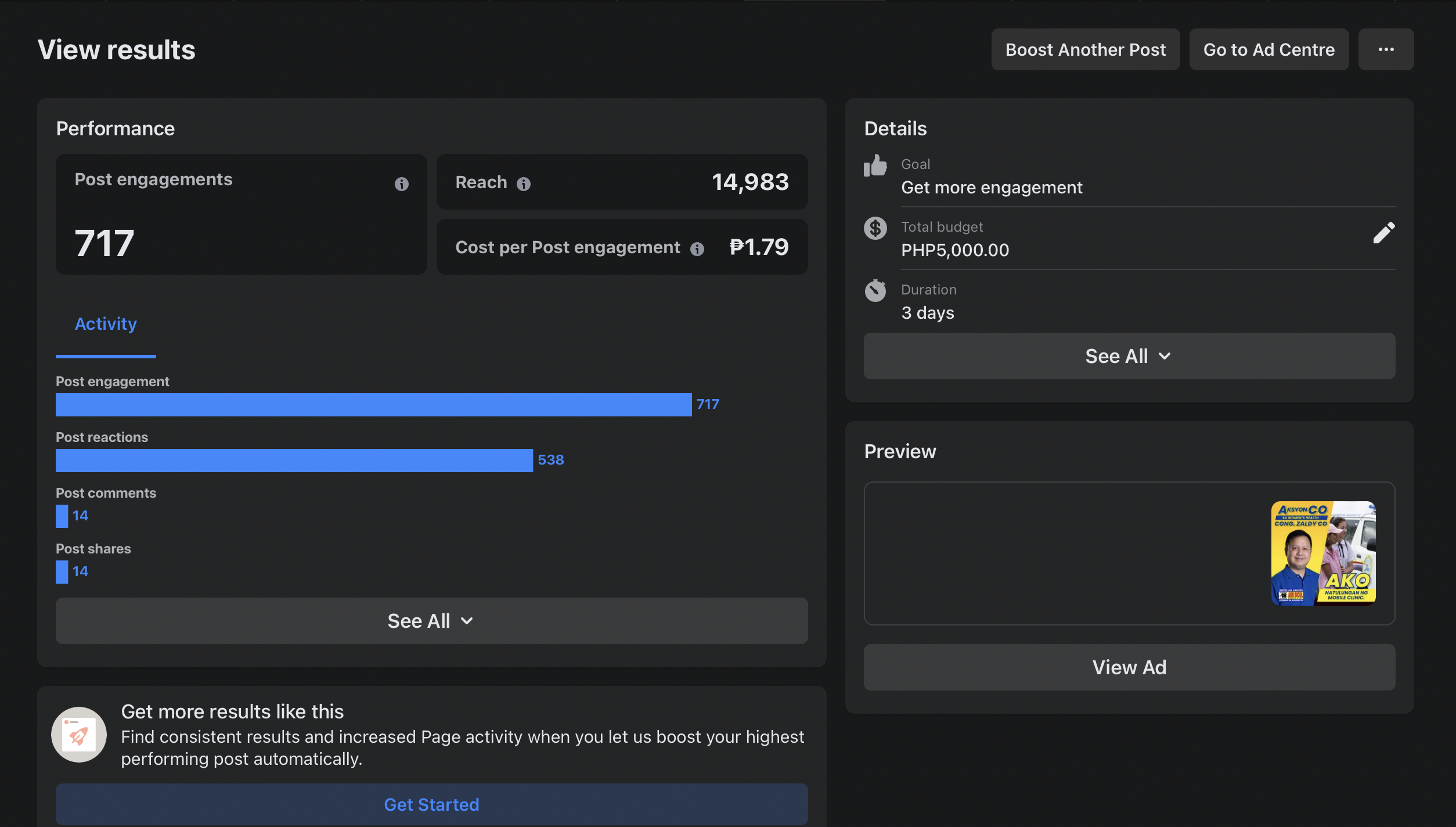This screenshot has width=1456, height=827.
Task: Open the View Ad button
Action: [1129, 667]
